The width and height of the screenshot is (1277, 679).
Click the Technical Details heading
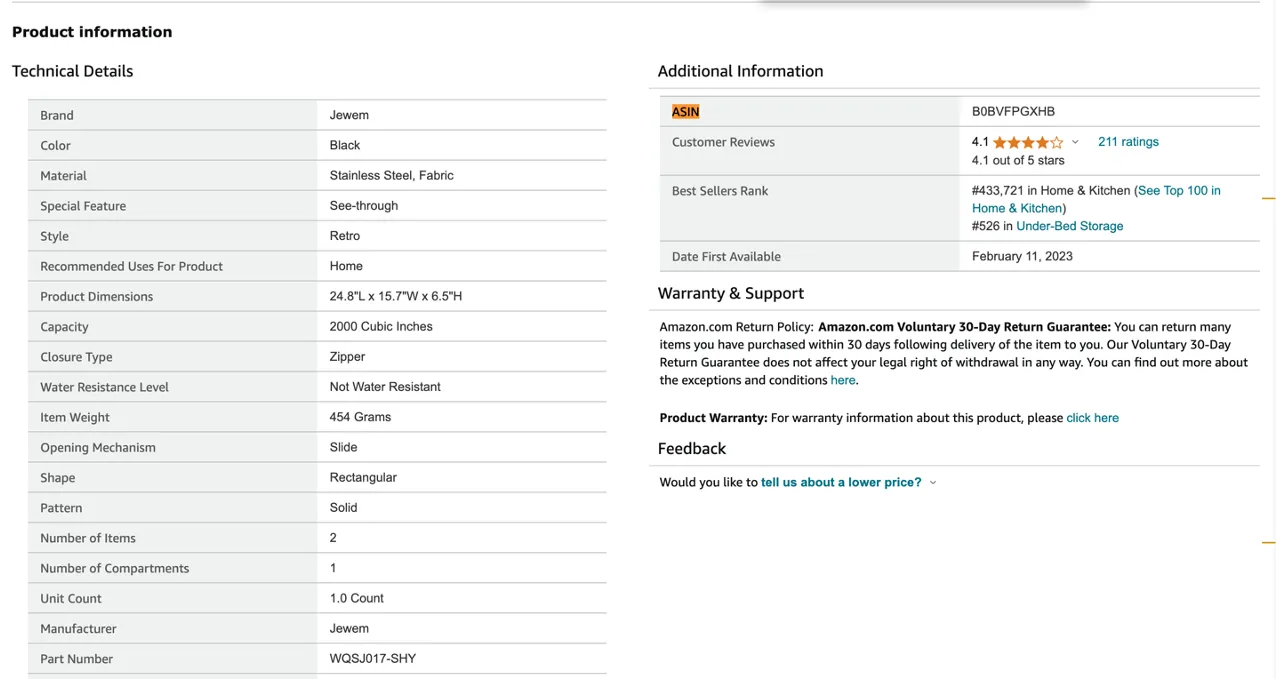coord(72,71)
